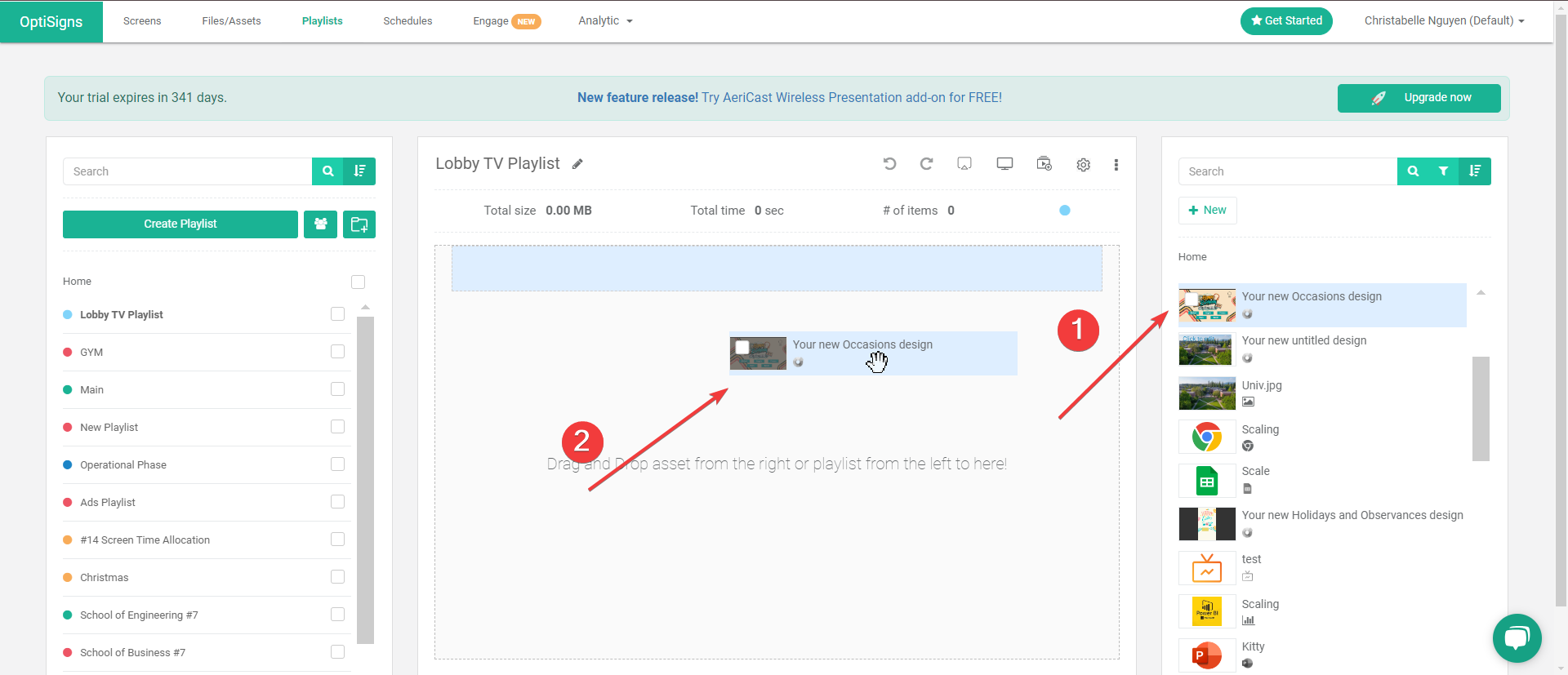Select the Operational Phase playlist
The width and height of the screenshot is (1568, 675).
123,465
